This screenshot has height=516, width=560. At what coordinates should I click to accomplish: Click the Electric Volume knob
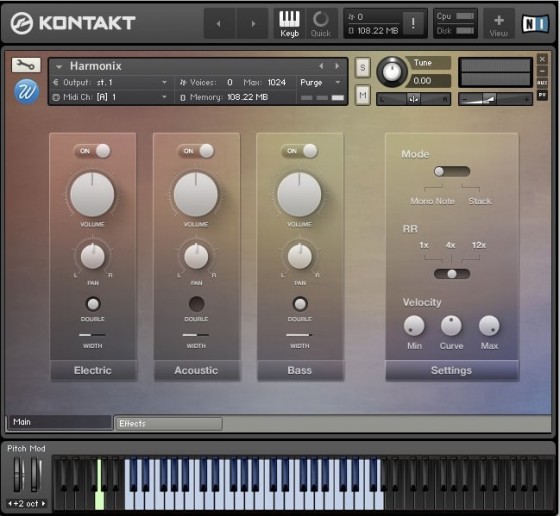92,195
